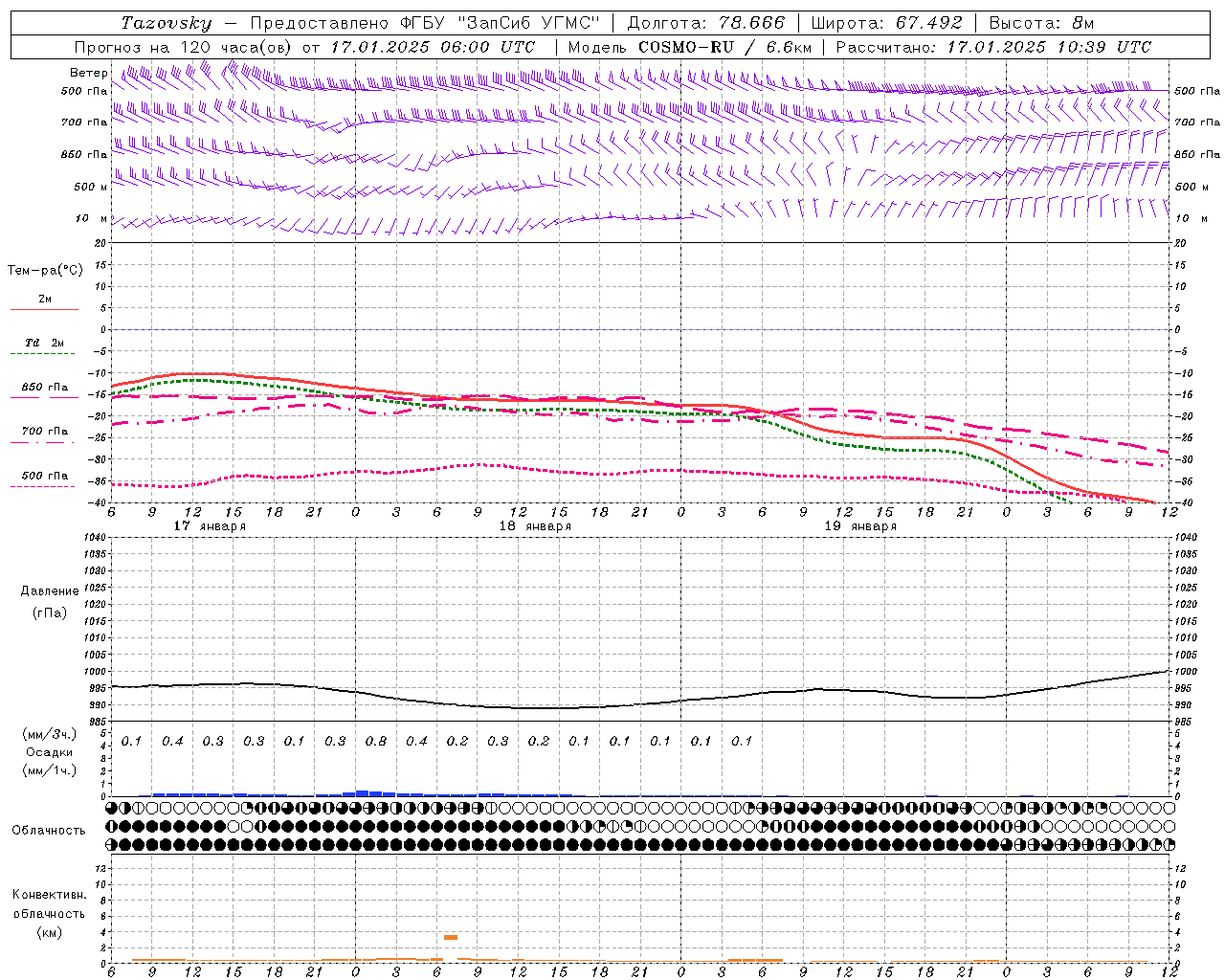
Task: Select the 0.8 precipitation amount value
Action: [375, 742]
